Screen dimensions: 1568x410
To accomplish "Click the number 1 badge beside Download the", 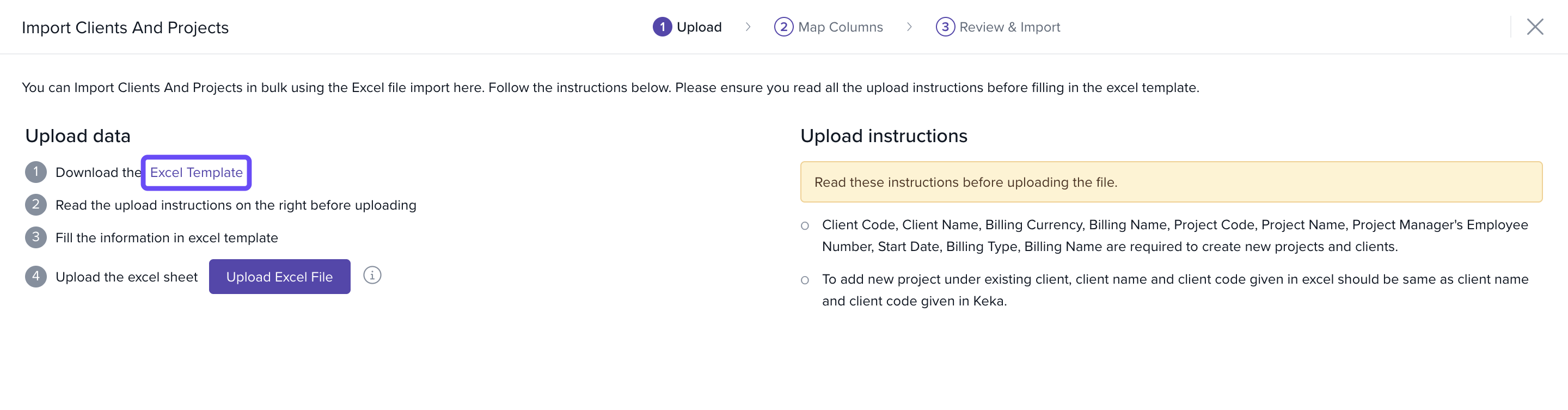I will (x=36, y=172).
